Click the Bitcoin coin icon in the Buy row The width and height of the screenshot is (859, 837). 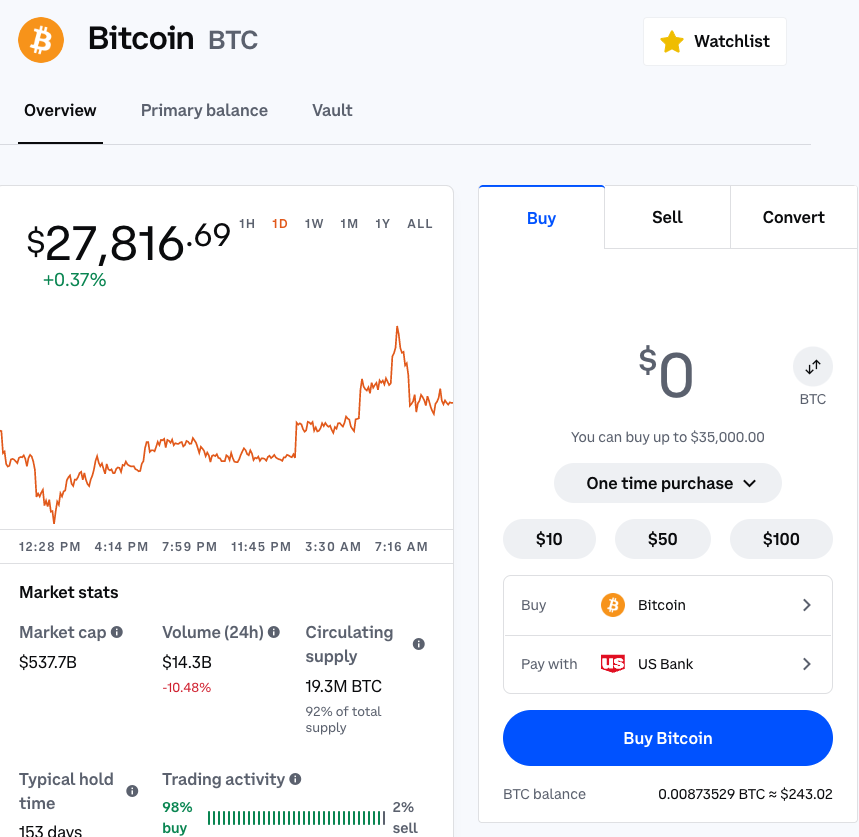(613, 605)
